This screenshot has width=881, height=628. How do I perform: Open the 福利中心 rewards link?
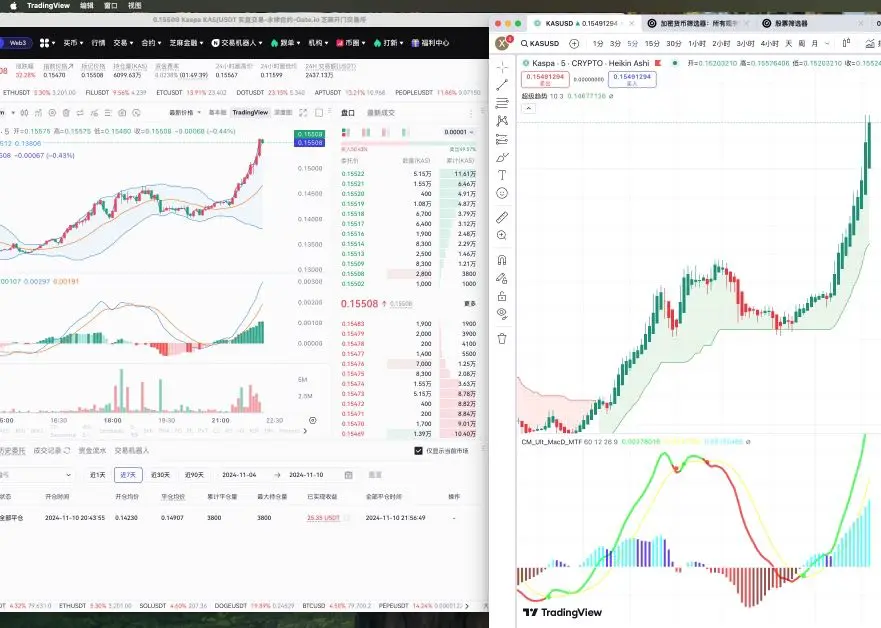[430, 43]
